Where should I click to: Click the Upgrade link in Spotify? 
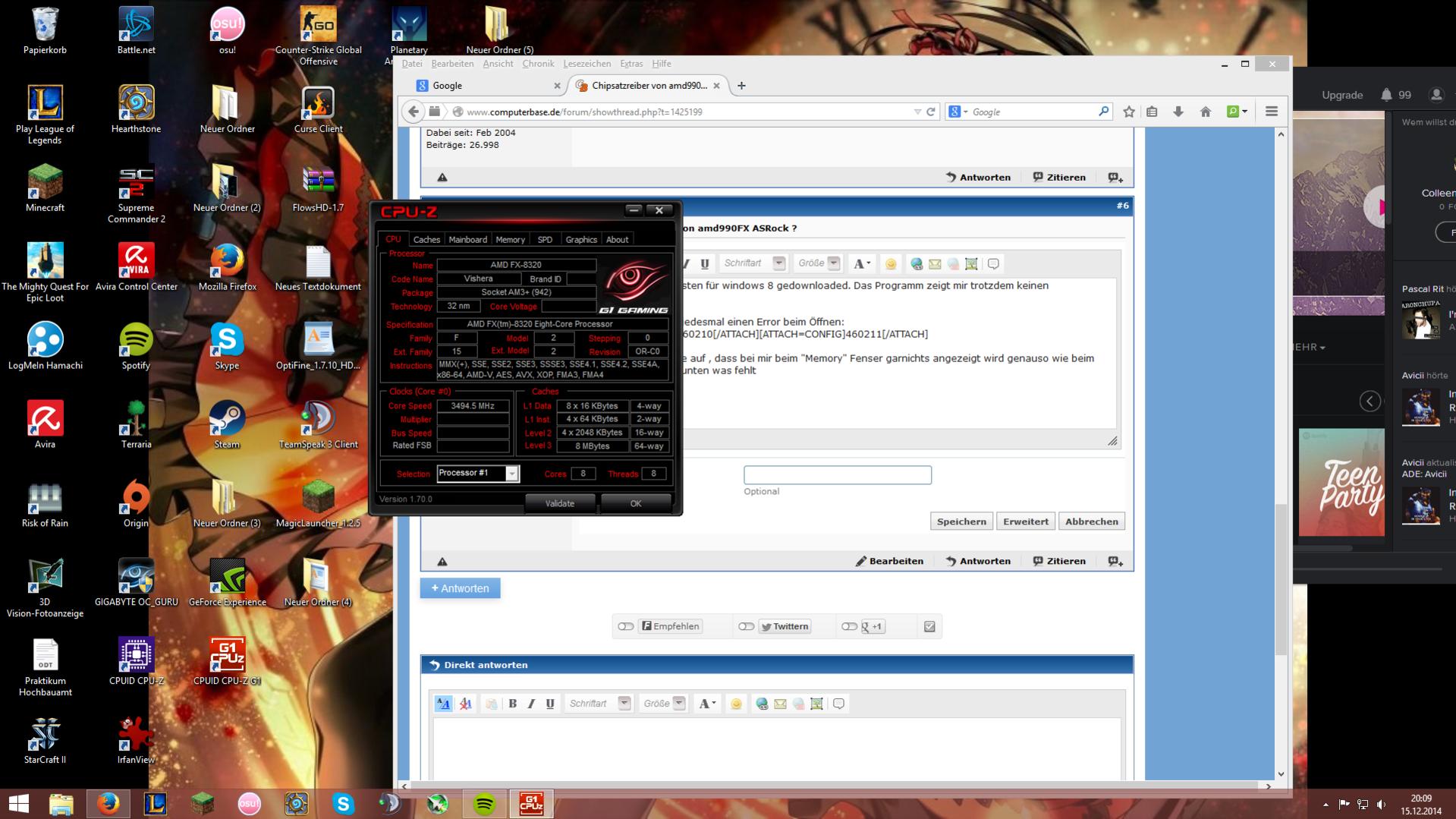coord(1342,95)
